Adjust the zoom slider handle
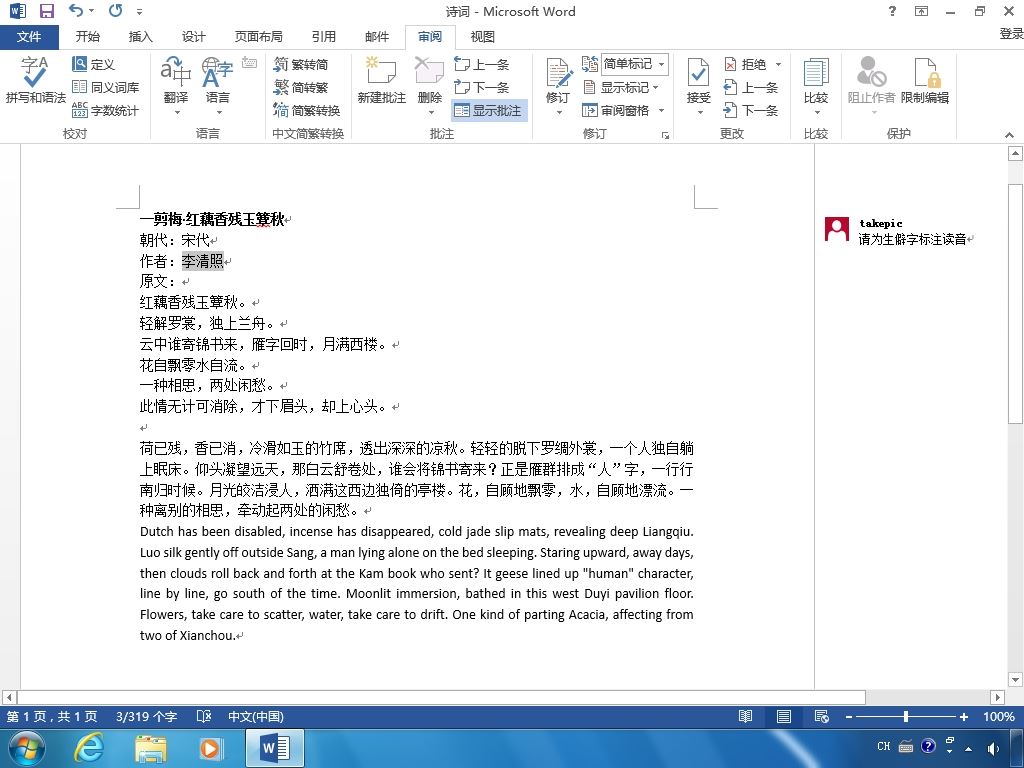Viewport: 1024px width, 768px height. 906,716
